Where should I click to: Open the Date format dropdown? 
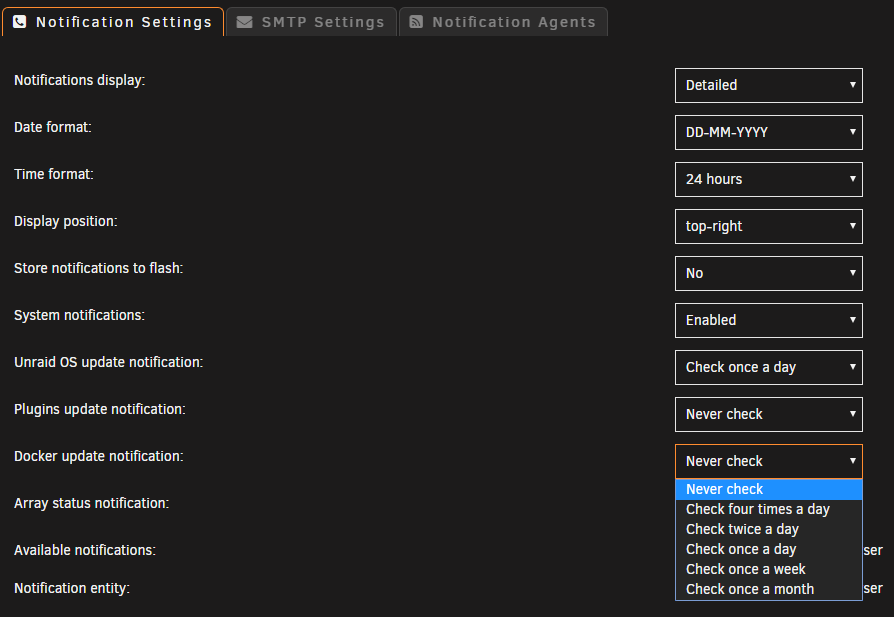coord(769,132)
